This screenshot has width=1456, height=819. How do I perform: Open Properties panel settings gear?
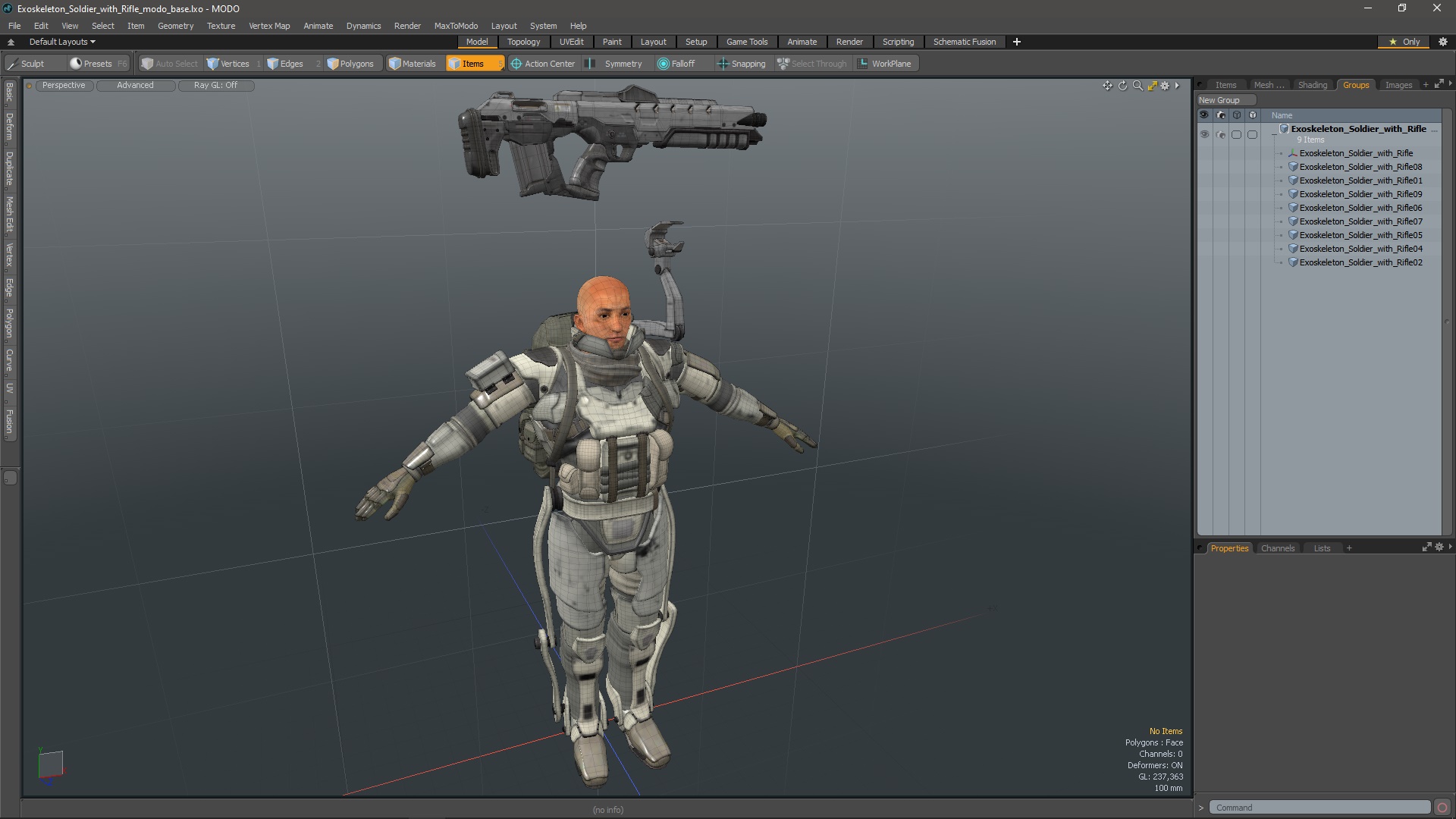coord(1439,547)
